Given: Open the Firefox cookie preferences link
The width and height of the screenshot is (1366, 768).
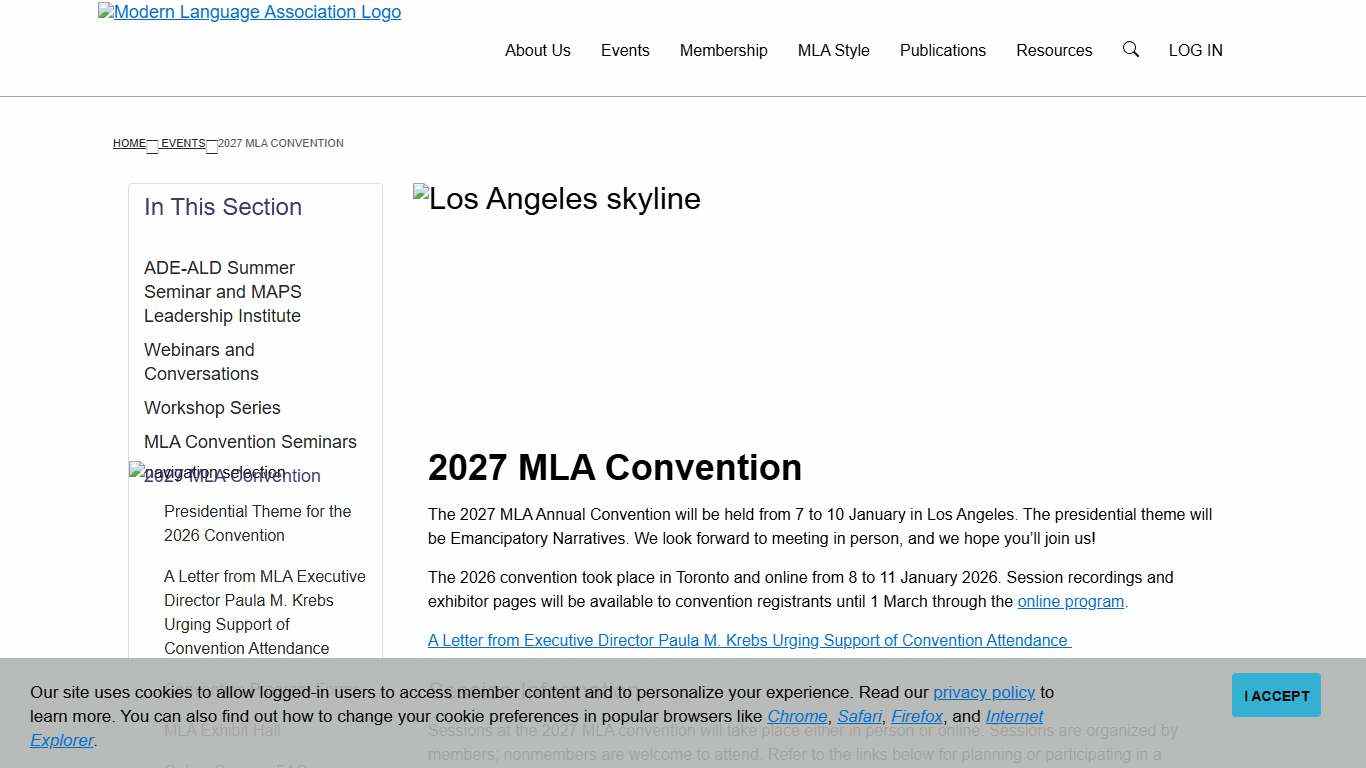Looking at the screenshot, I should [916, 716].
